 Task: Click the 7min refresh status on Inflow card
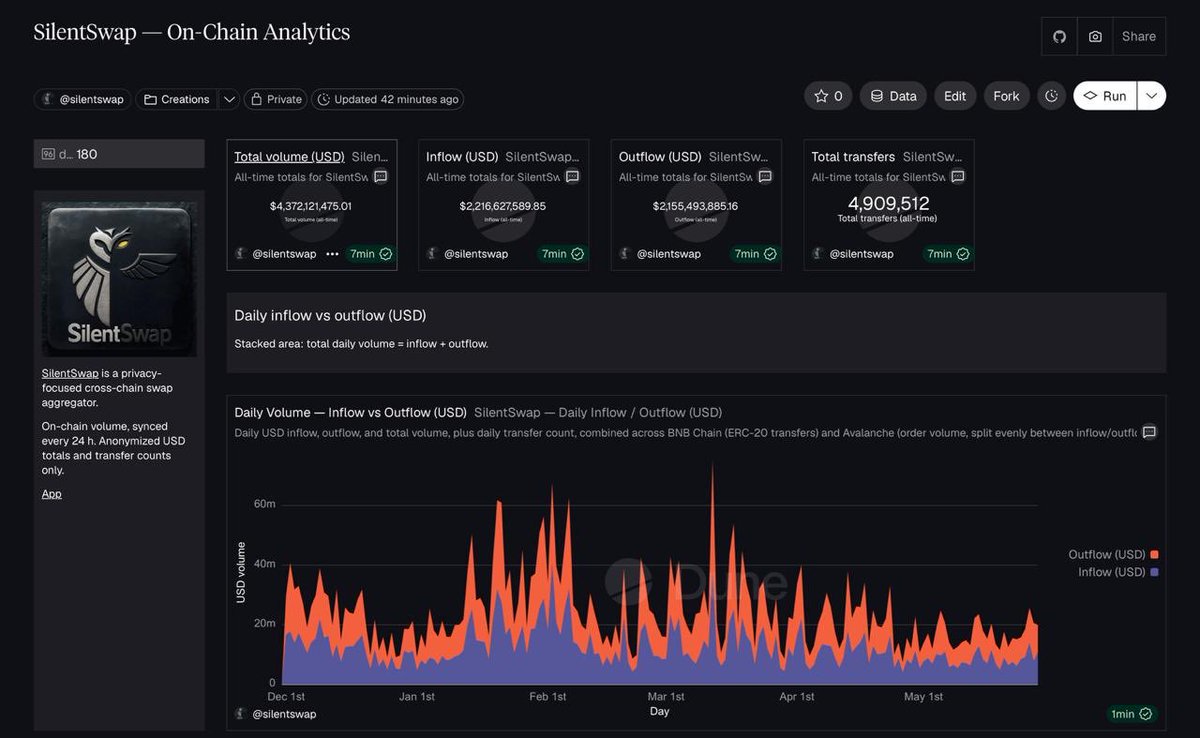click(563, 254)
